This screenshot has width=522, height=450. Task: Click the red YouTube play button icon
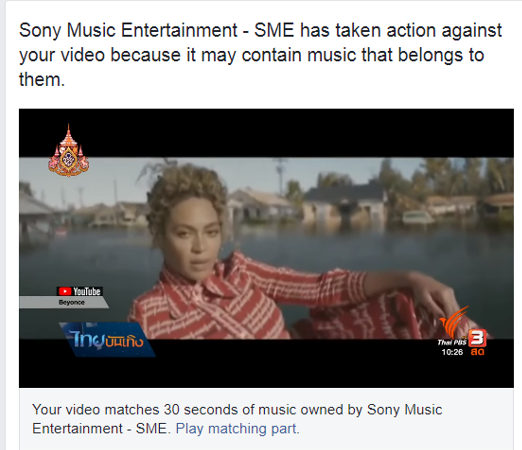pos(65,291)
